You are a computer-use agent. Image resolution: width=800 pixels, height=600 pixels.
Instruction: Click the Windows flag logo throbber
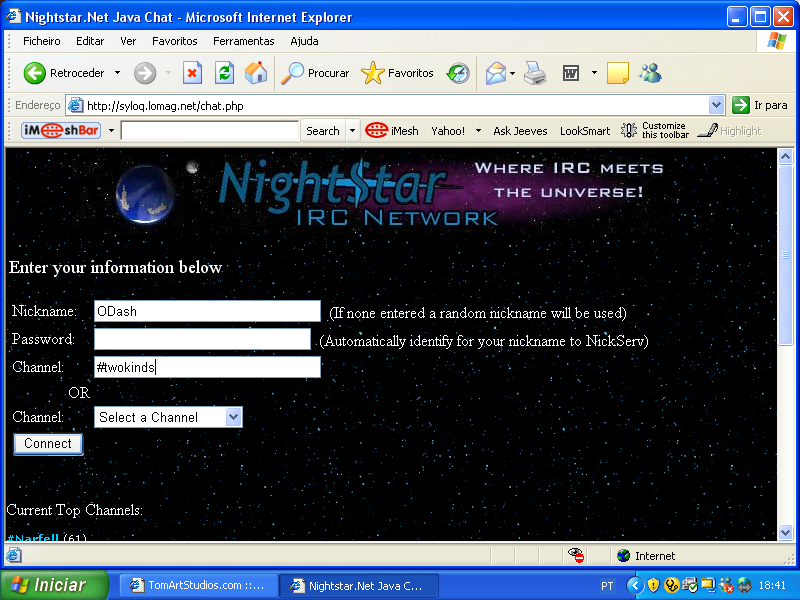(x=777, y=41)
